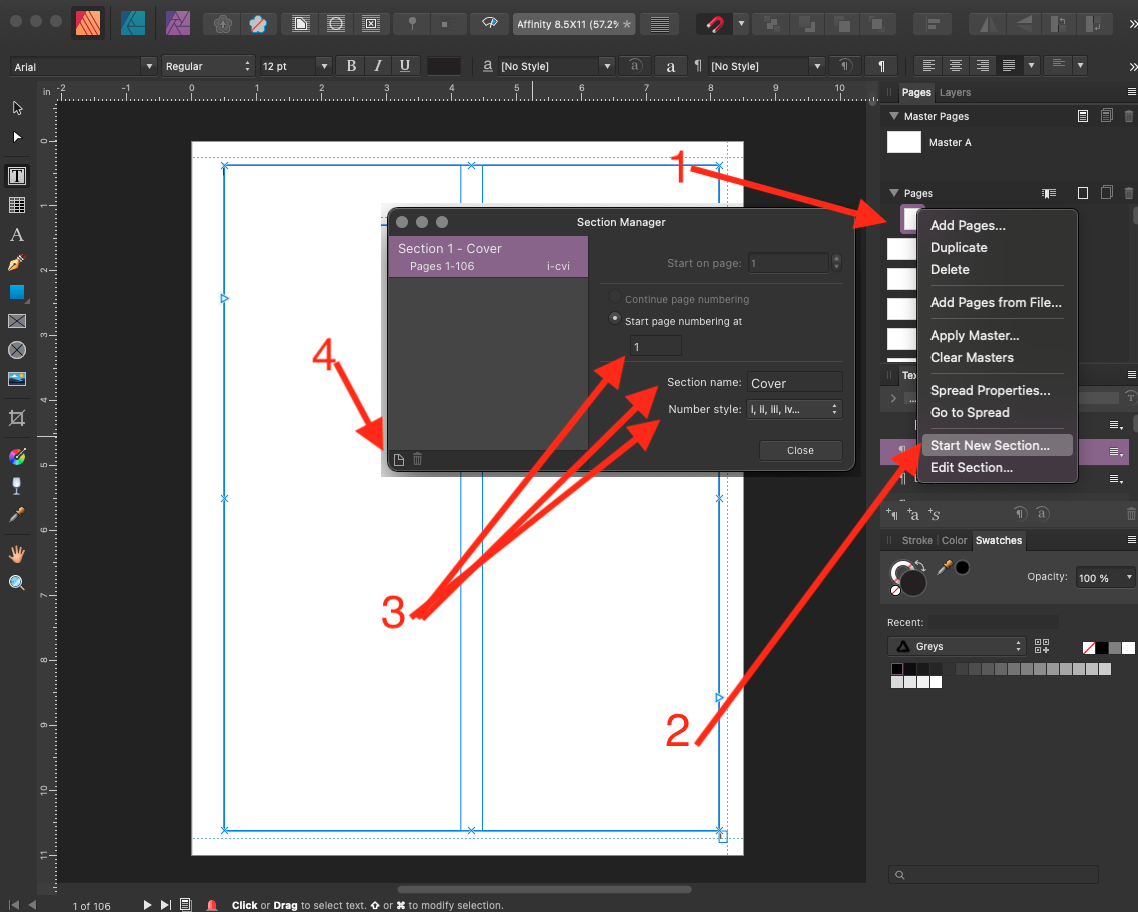The width and height of the screenshot is (1138, 912).
Task: Select the View hand tool
Action: click(17, 554)
